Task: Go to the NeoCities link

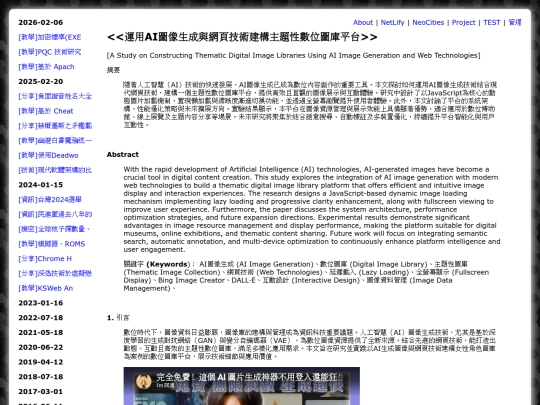Action: click(x=428, y=22)
